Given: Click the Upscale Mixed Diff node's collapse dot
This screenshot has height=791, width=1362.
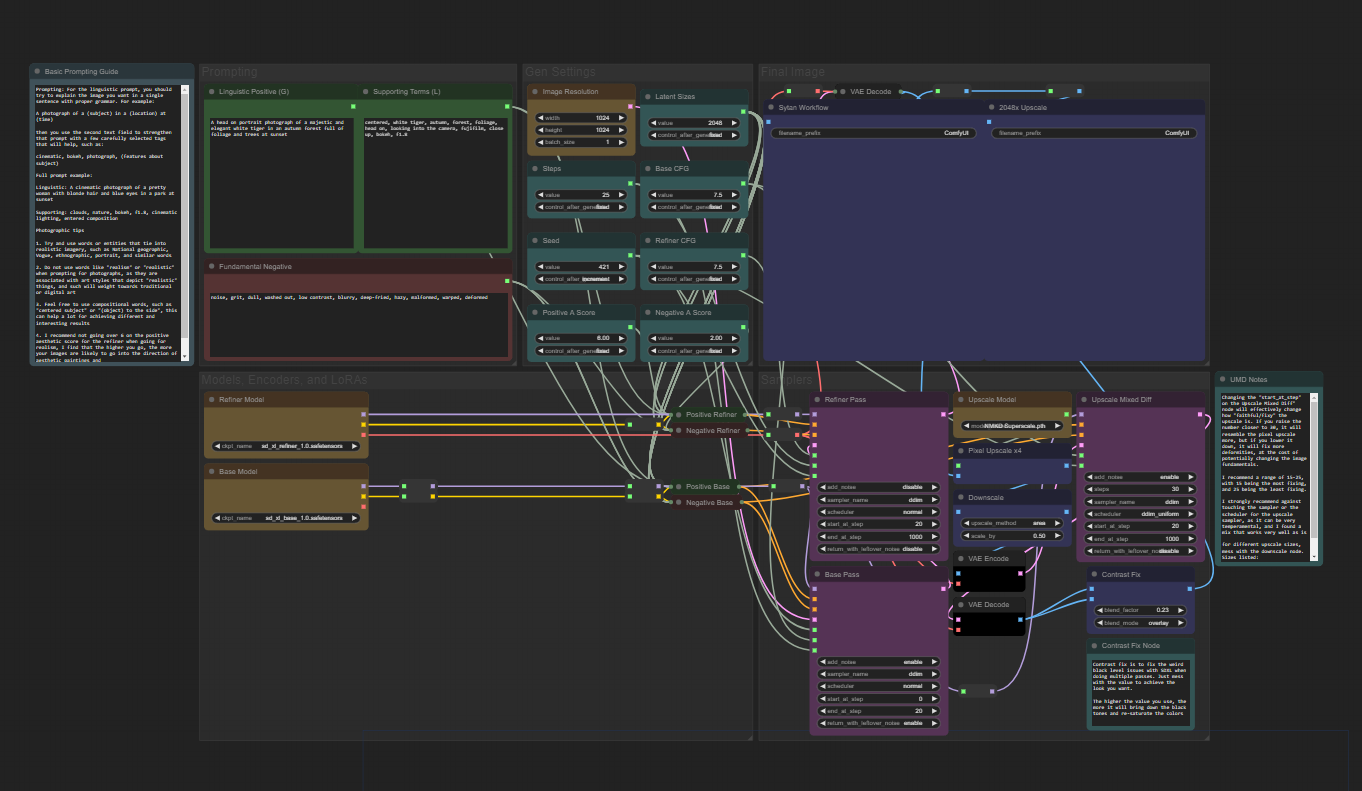Looking at the screenshot, I should pyautogui.click(x=1083, y=400).
